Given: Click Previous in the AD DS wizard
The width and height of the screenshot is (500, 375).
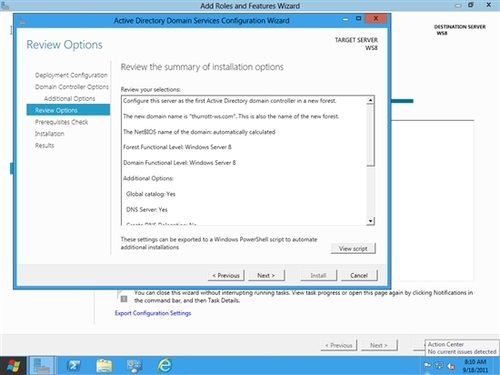Looking at the screenshot, I should tap(226, 275).
